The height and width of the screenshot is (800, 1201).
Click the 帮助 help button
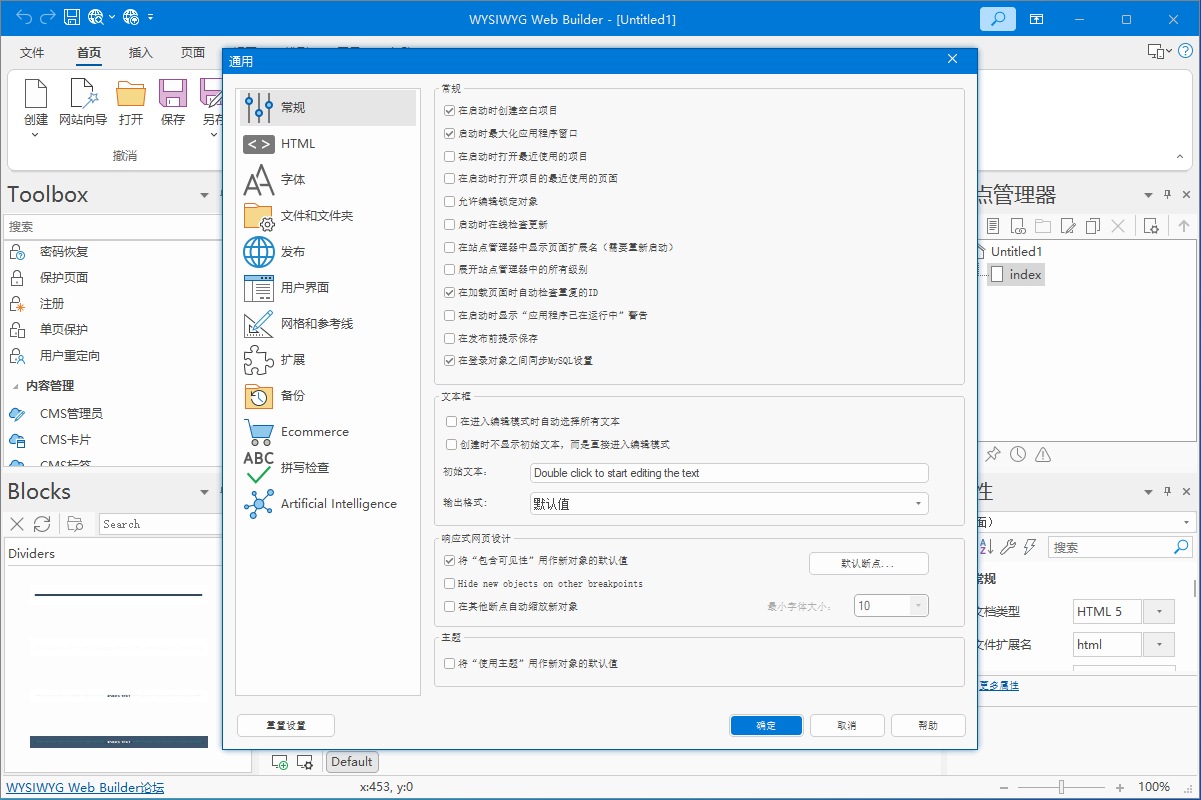pos(928,726)
